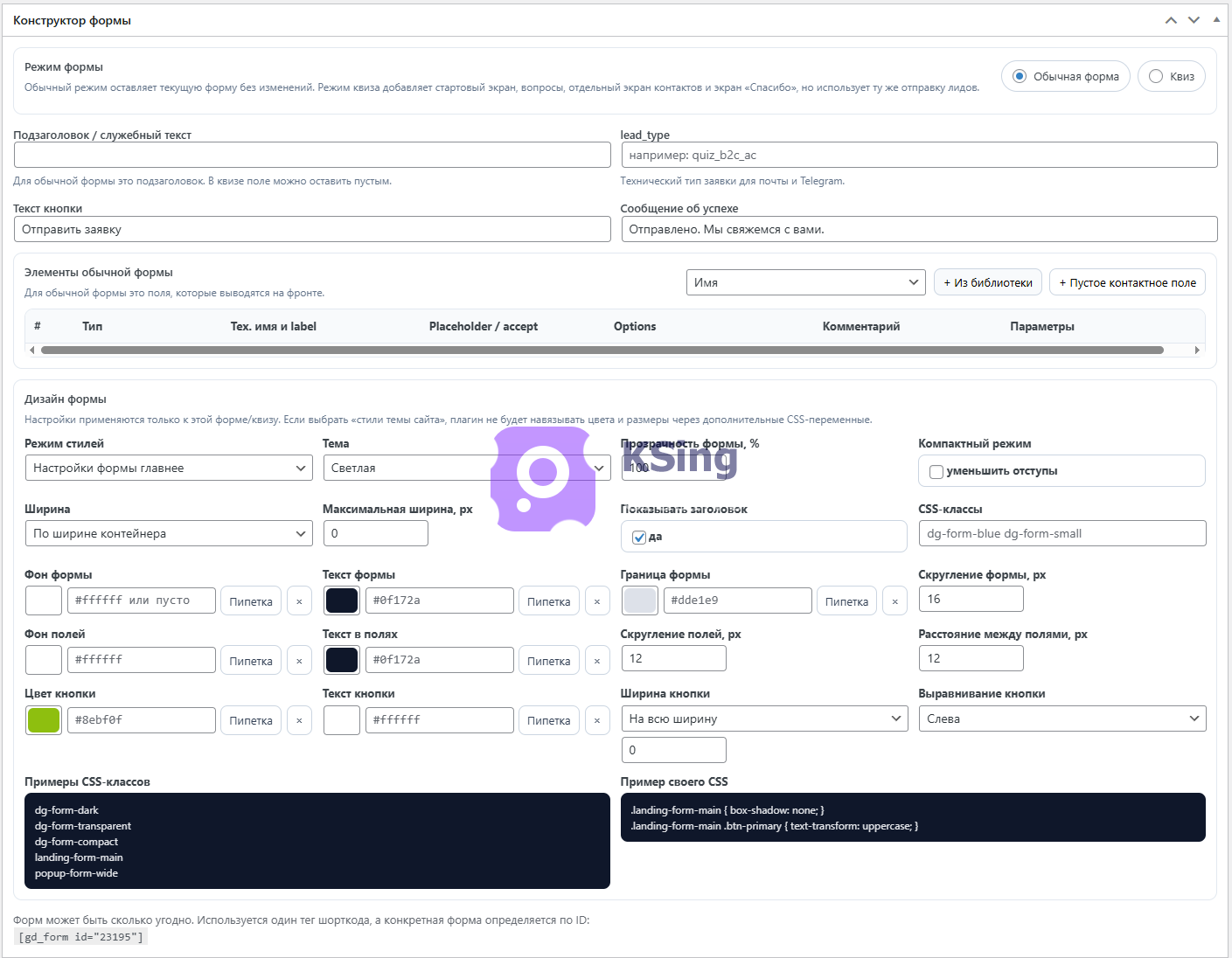Clear the Текст формы color
1232x958 pixels.
click(x=597, y=601)
